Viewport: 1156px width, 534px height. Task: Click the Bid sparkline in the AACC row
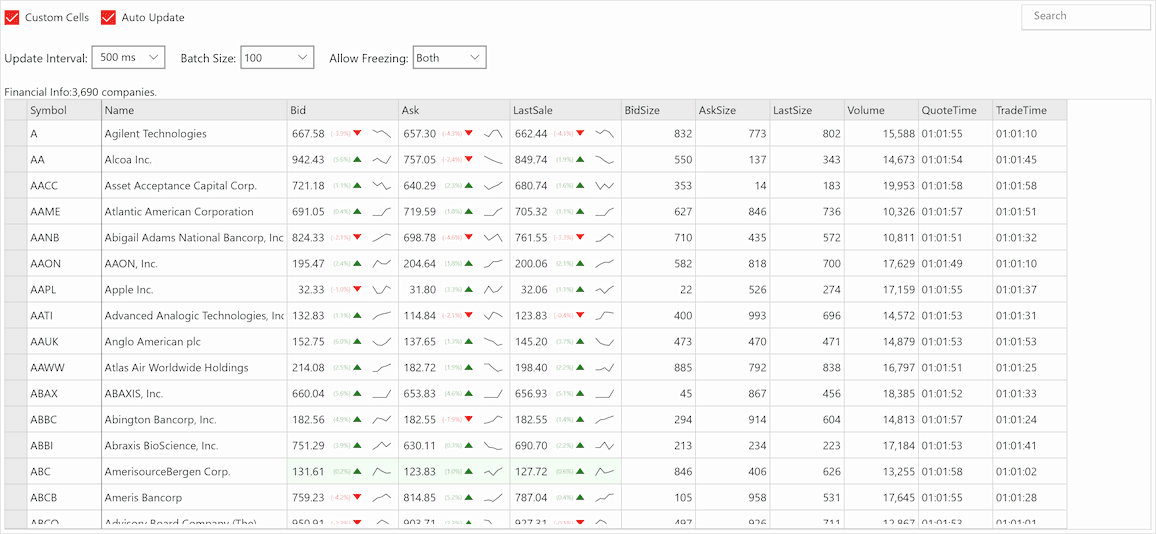(382, 186)
